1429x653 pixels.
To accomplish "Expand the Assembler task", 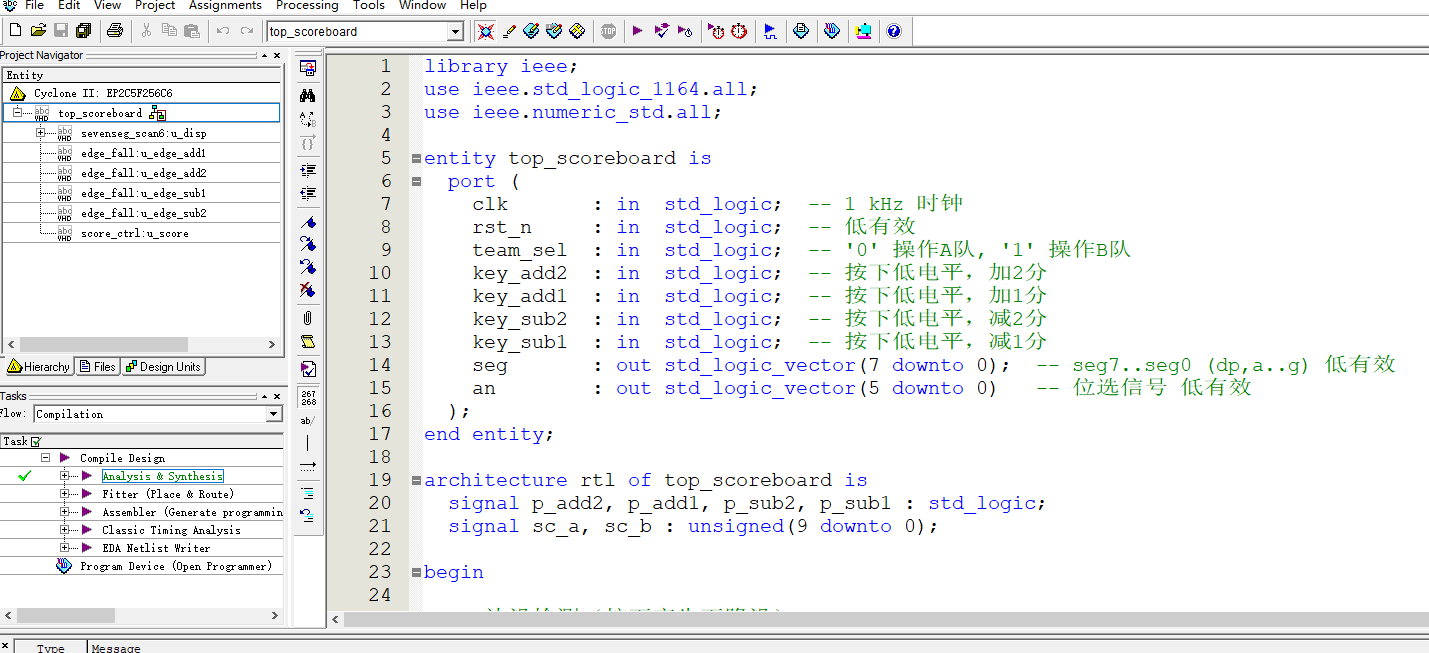I will [65, 512].
